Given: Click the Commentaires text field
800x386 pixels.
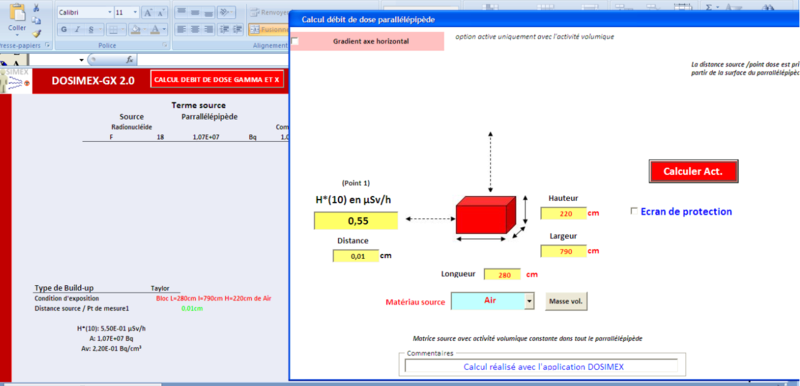Looking at the screenshot, I should pos(541,366).
